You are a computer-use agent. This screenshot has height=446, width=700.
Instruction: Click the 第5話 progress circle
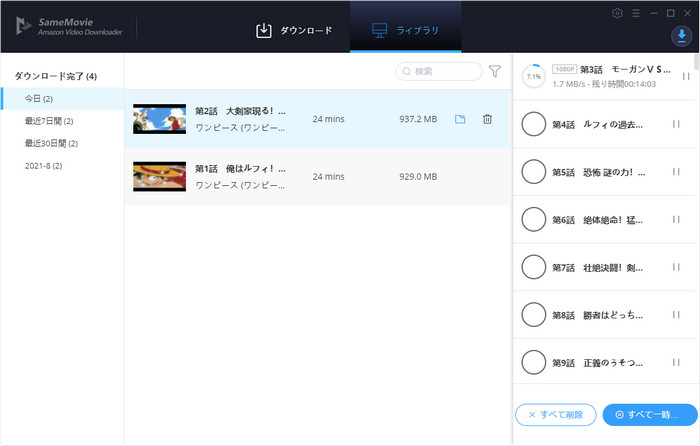[534, 172]
